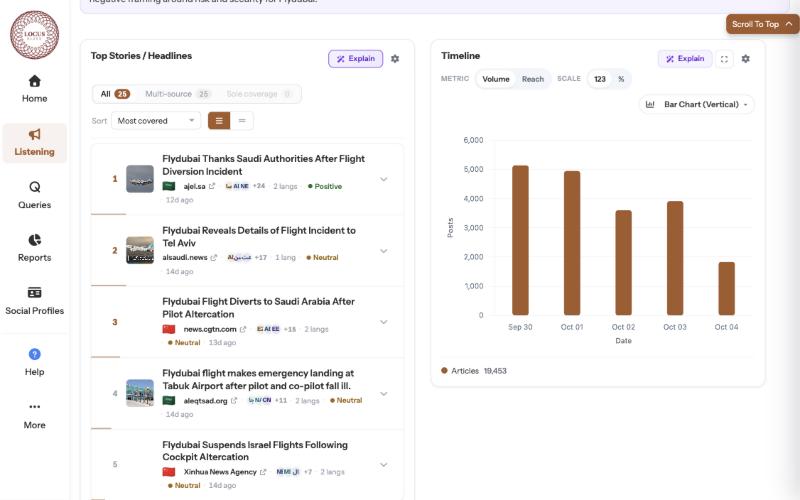Go to Queries in the sidebar
This screenshot has width=800, height=500.
(x=34, y=195)
